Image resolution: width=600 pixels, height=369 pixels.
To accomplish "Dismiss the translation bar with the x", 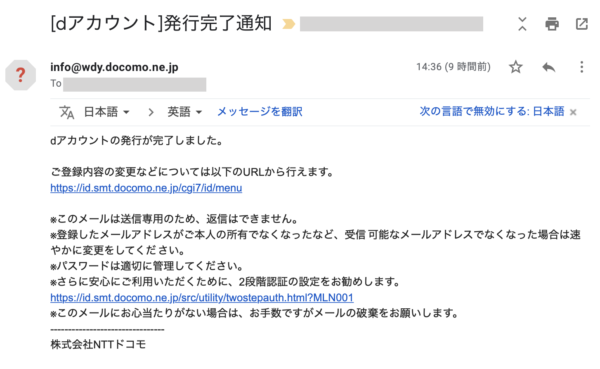I will pos(573,112).
